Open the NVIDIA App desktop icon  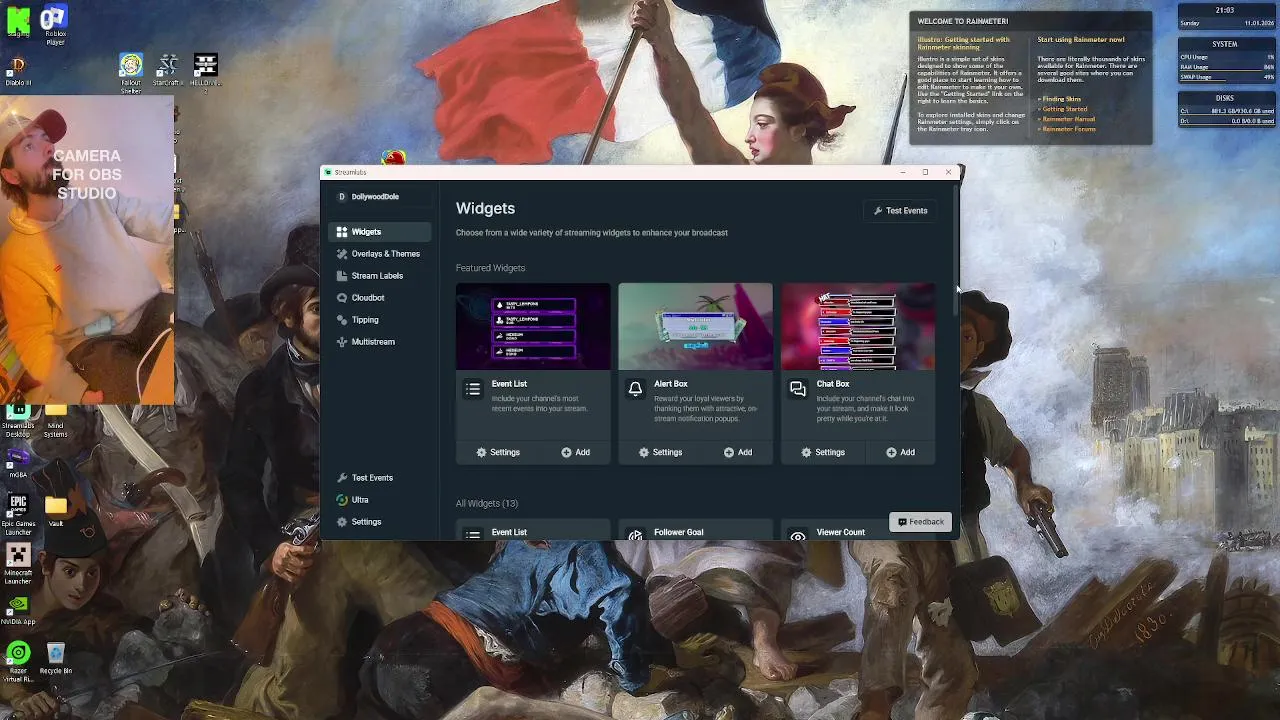pos(18,612)
